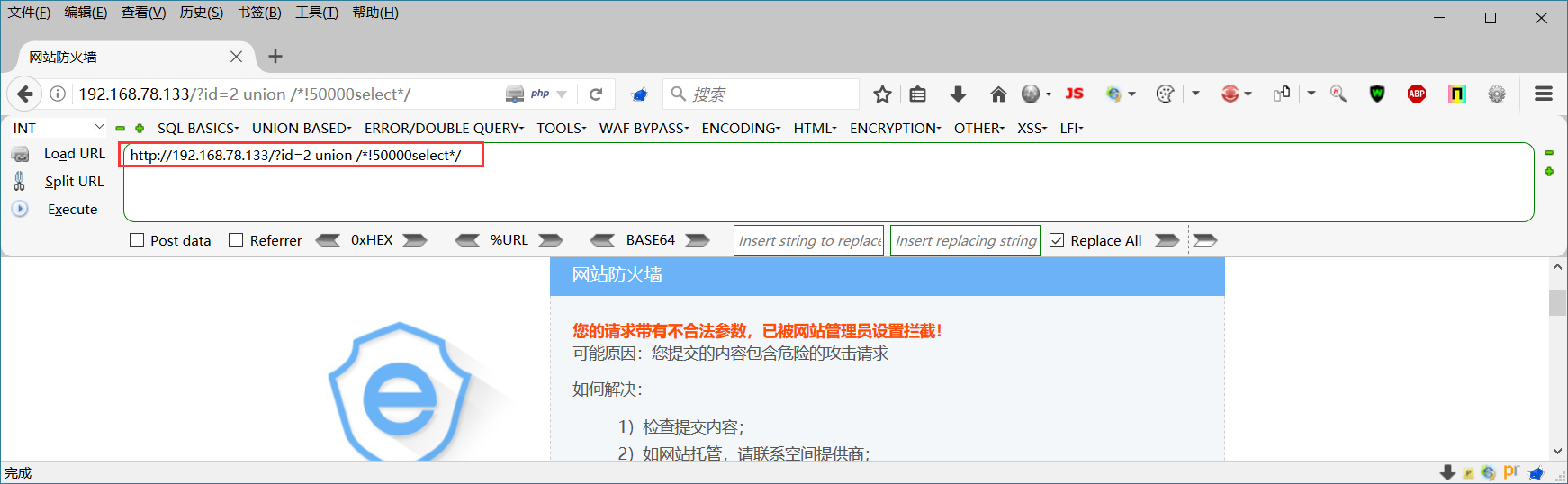Click the rainbow N extension icon

tap(1456, 94)
